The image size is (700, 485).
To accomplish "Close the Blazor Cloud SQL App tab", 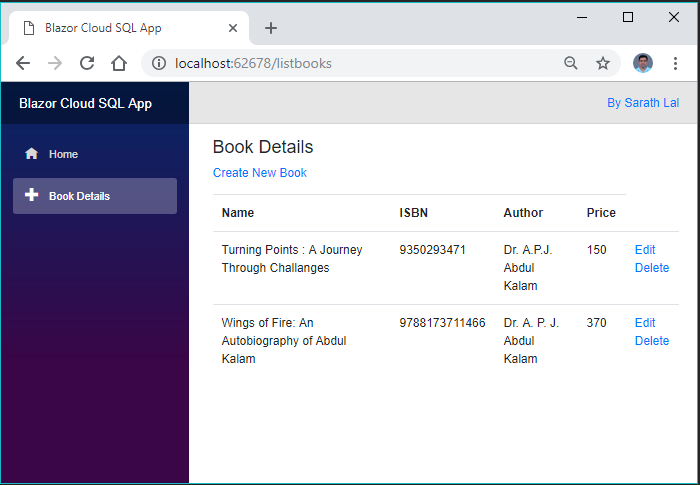I will (x=233, y=28).
